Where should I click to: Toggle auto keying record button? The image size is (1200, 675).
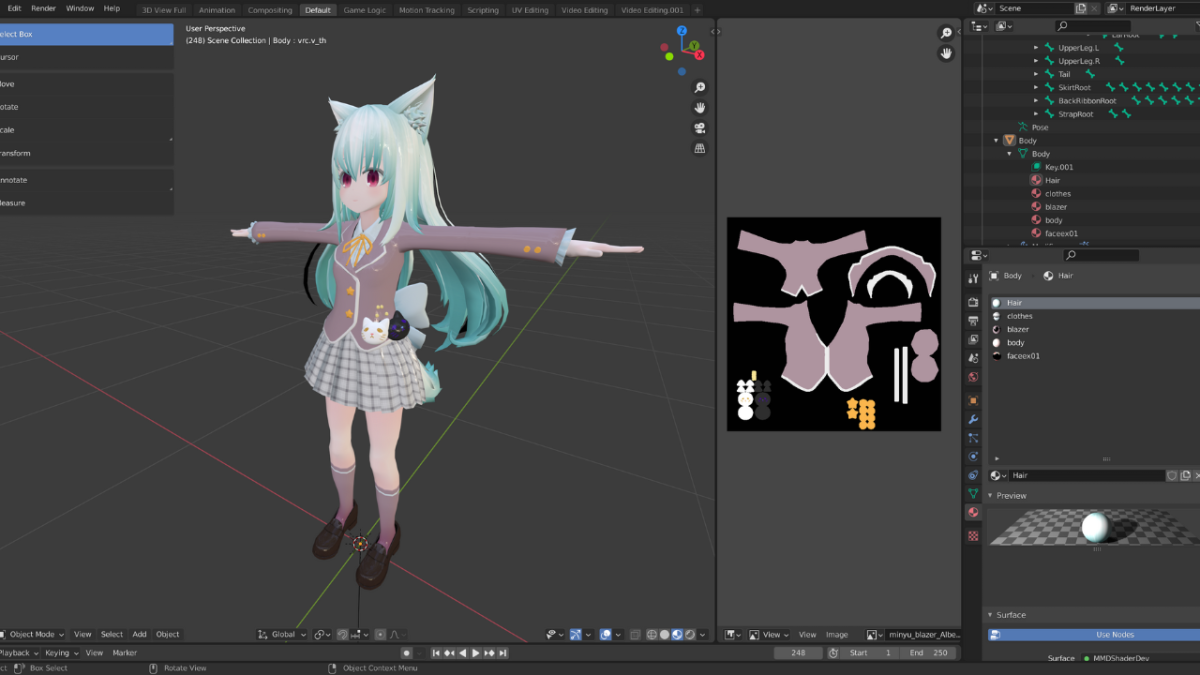(x=407, y=653)
